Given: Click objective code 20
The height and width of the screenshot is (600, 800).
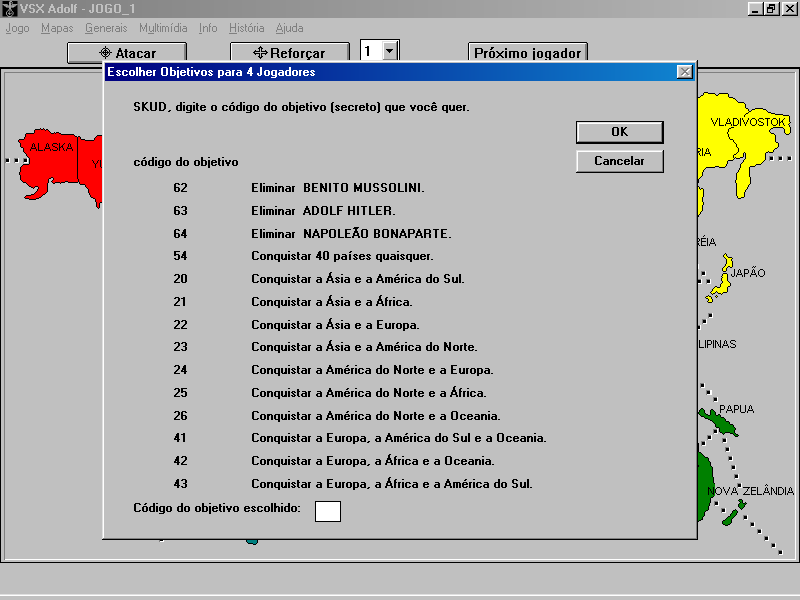Looking at the screenshot, I should click(180, 279).
